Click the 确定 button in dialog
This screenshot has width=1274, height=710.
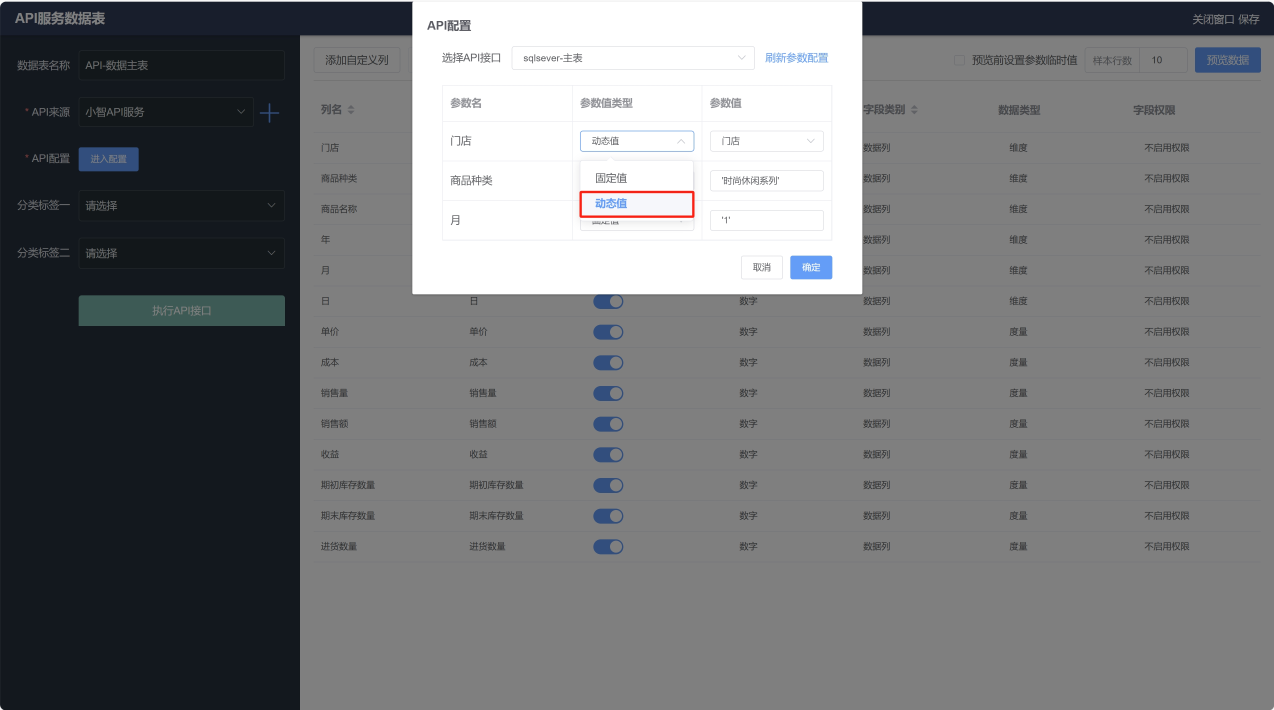tap(811, 267)
